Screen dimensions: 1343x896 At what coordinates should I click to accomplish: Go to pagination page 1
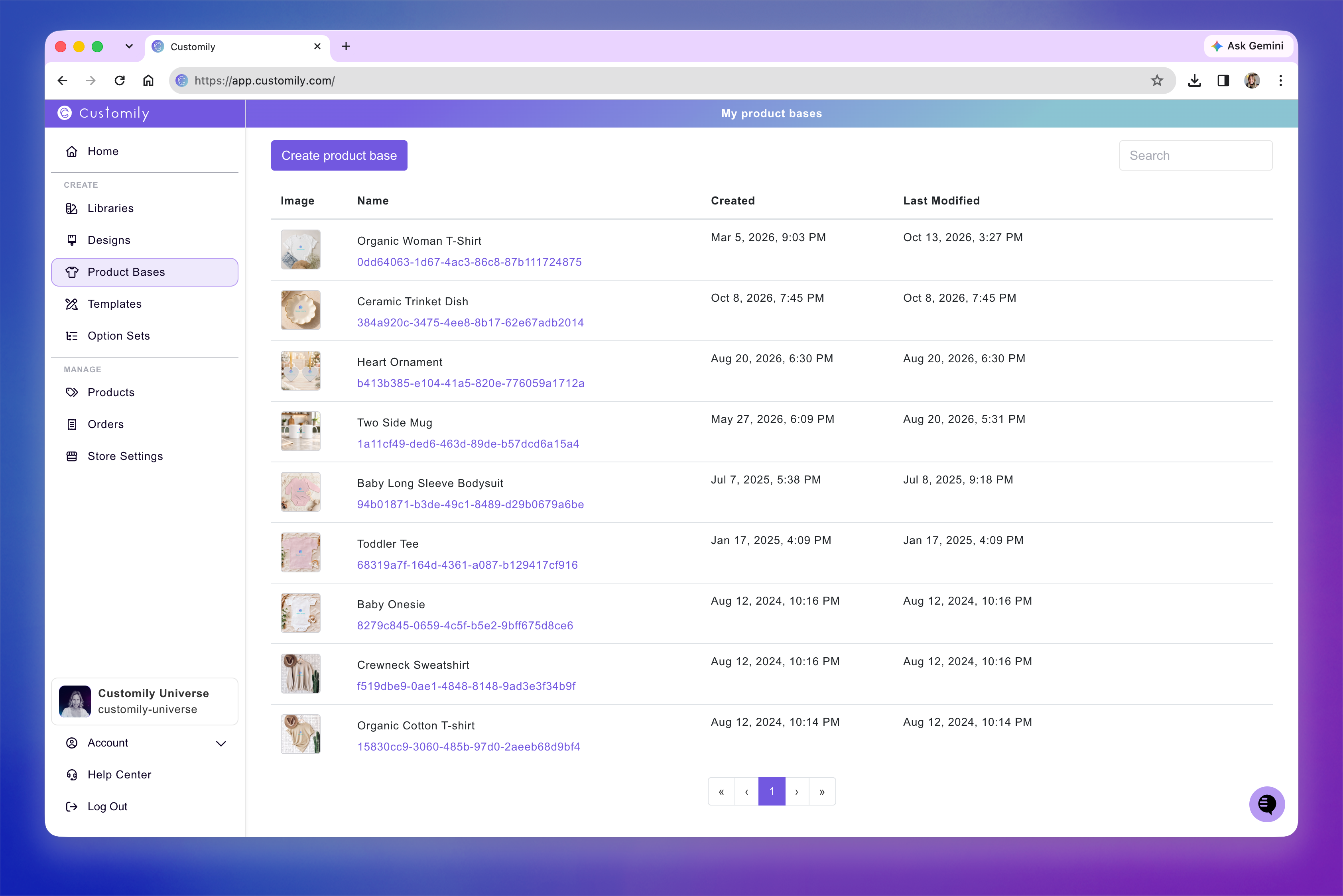point(771,792)
